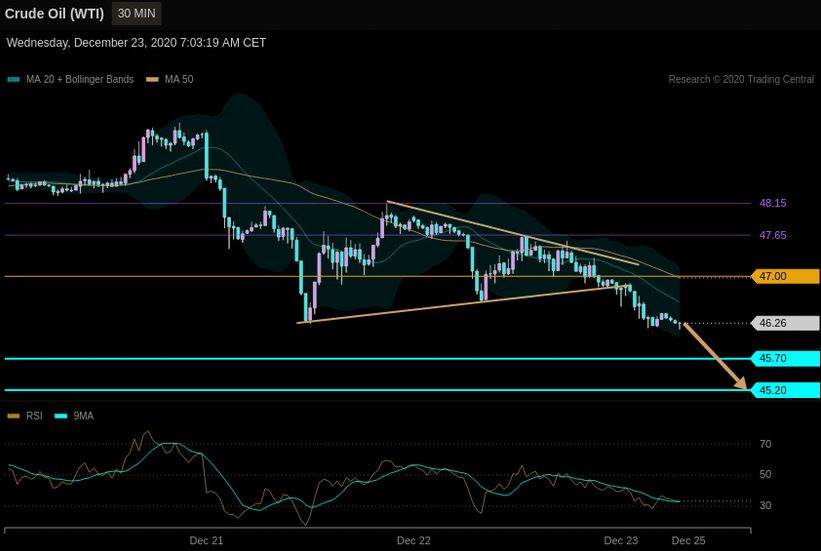Click the cyan 9MA color swatch
Viewport: 821px width, 551px height.
61,416
